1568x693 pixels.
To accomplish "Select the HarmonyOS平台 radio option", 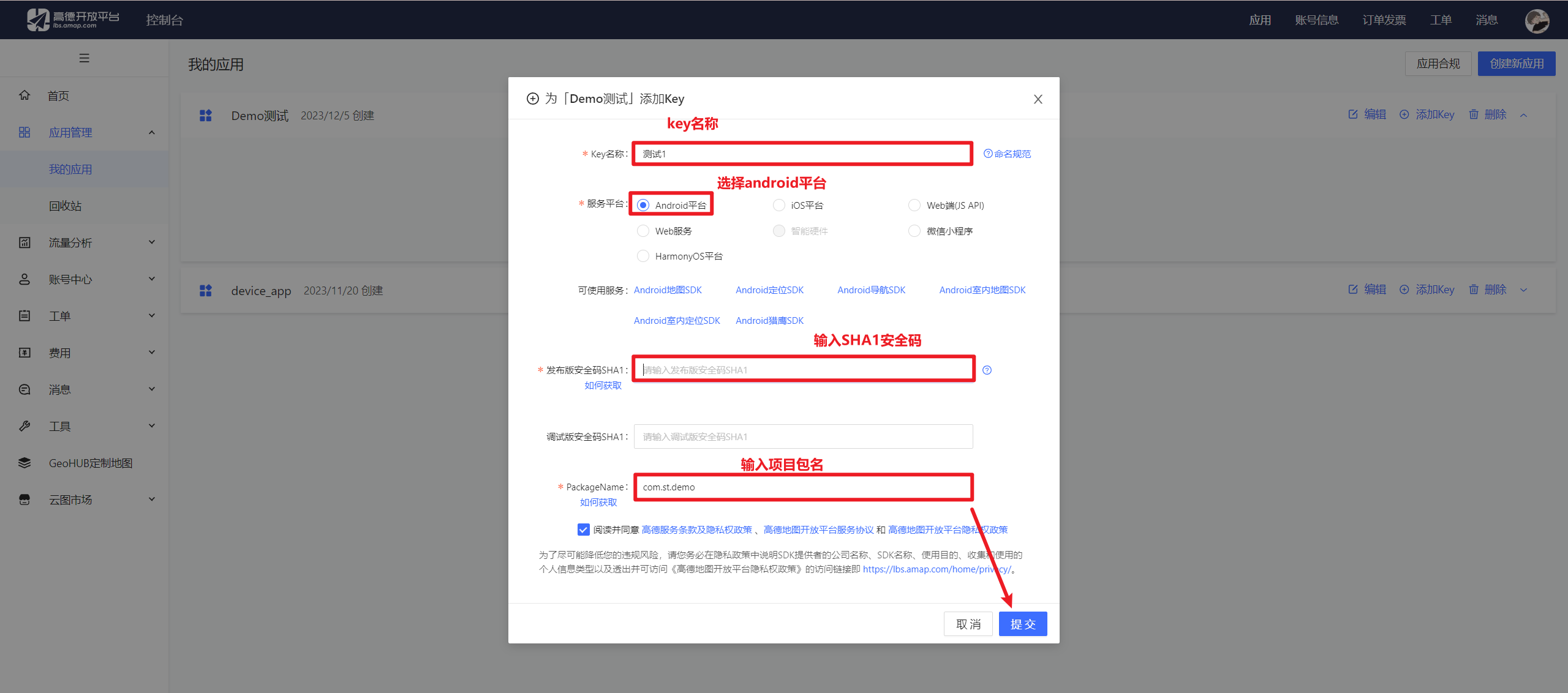I will (643, 256).
